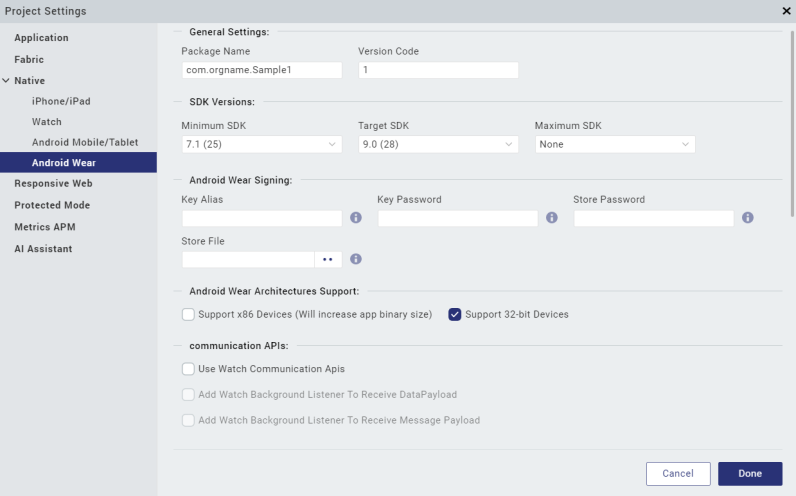Enable Use Watch Communication Apis
This screenshot has height=496, width=796.
[x=188, y=369]
